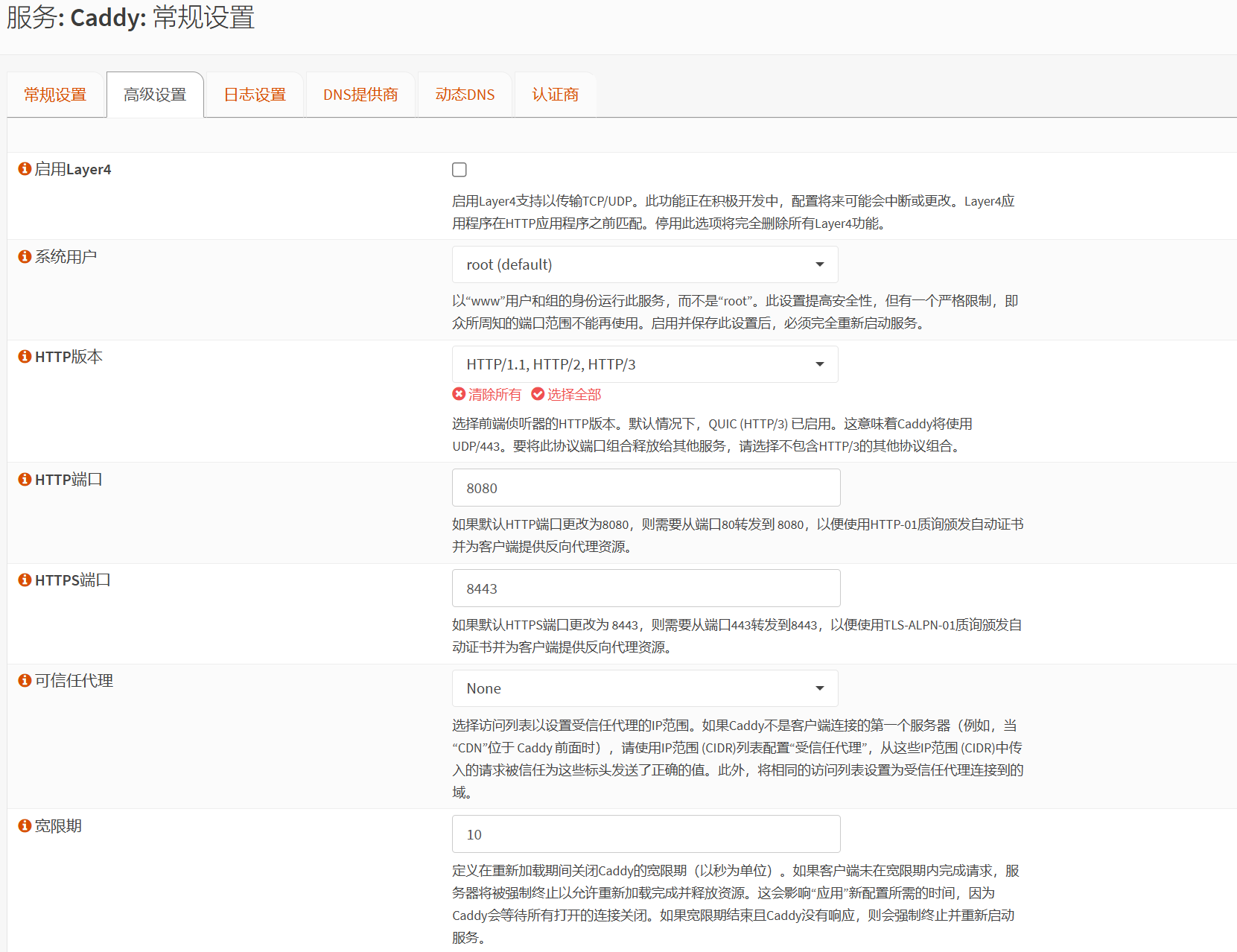The image size is (1237, 952).
Task: Toggle help icon for 宽限期
Action: point(25,825)
